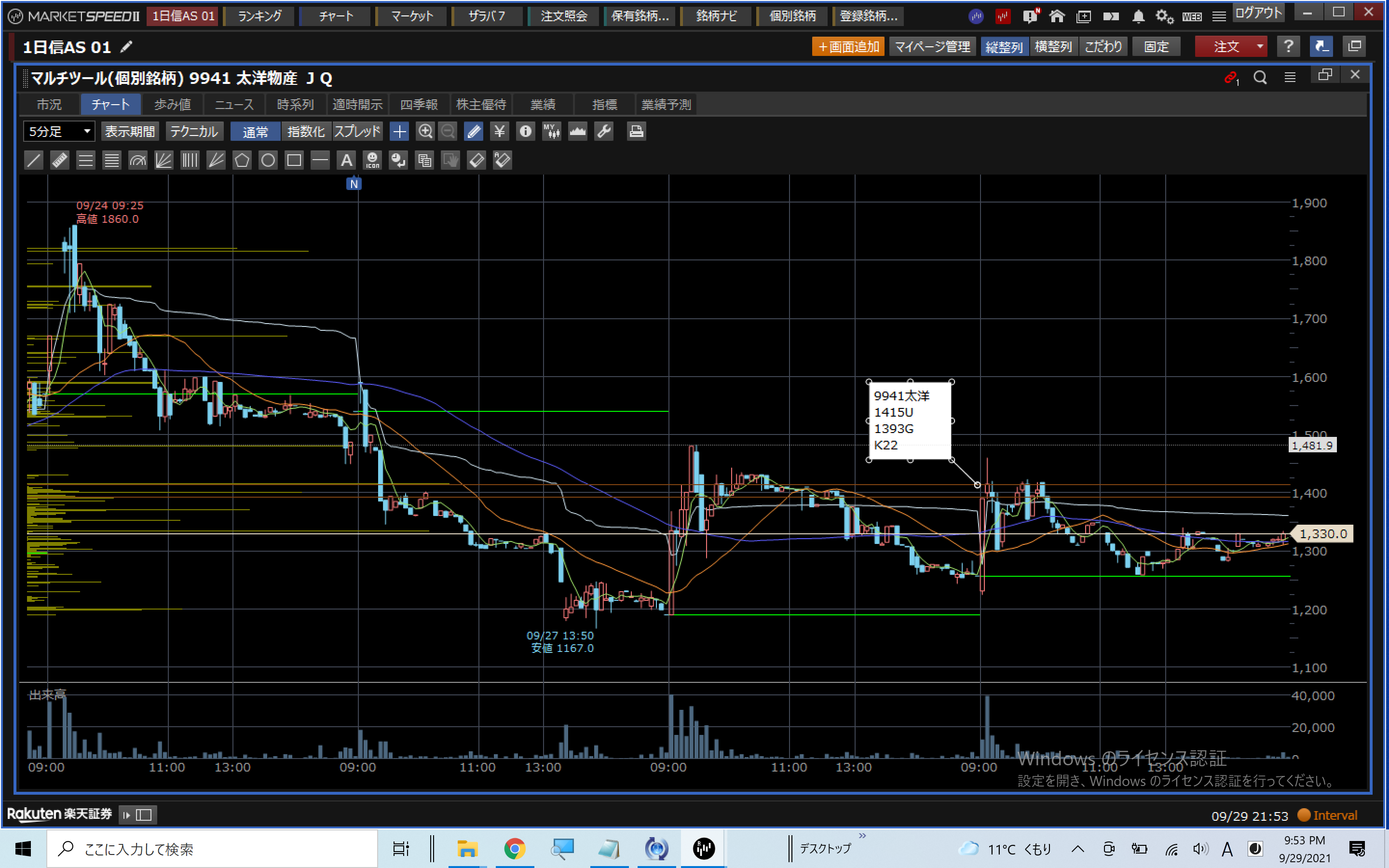
Task: Select the ellipse drawing tool
Action: click(268, 160)
